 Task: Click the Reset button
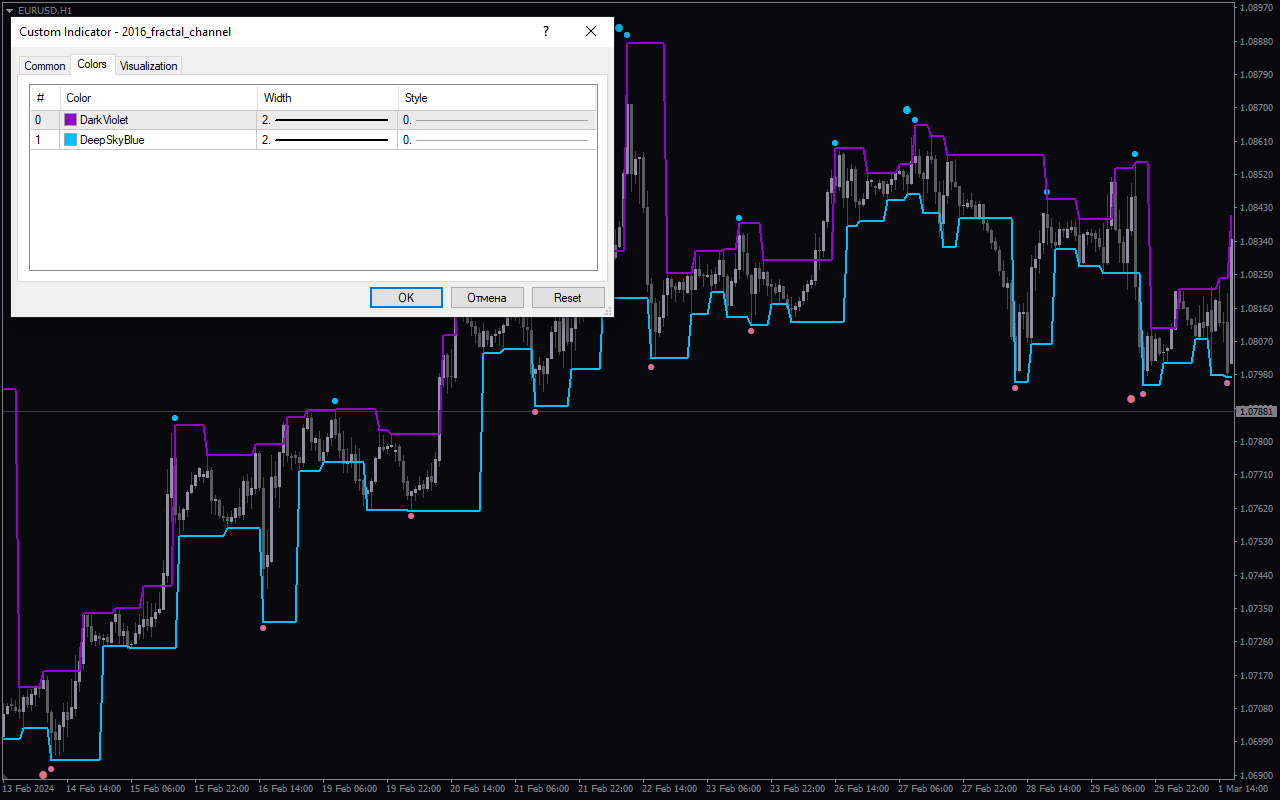pos(568,297)
